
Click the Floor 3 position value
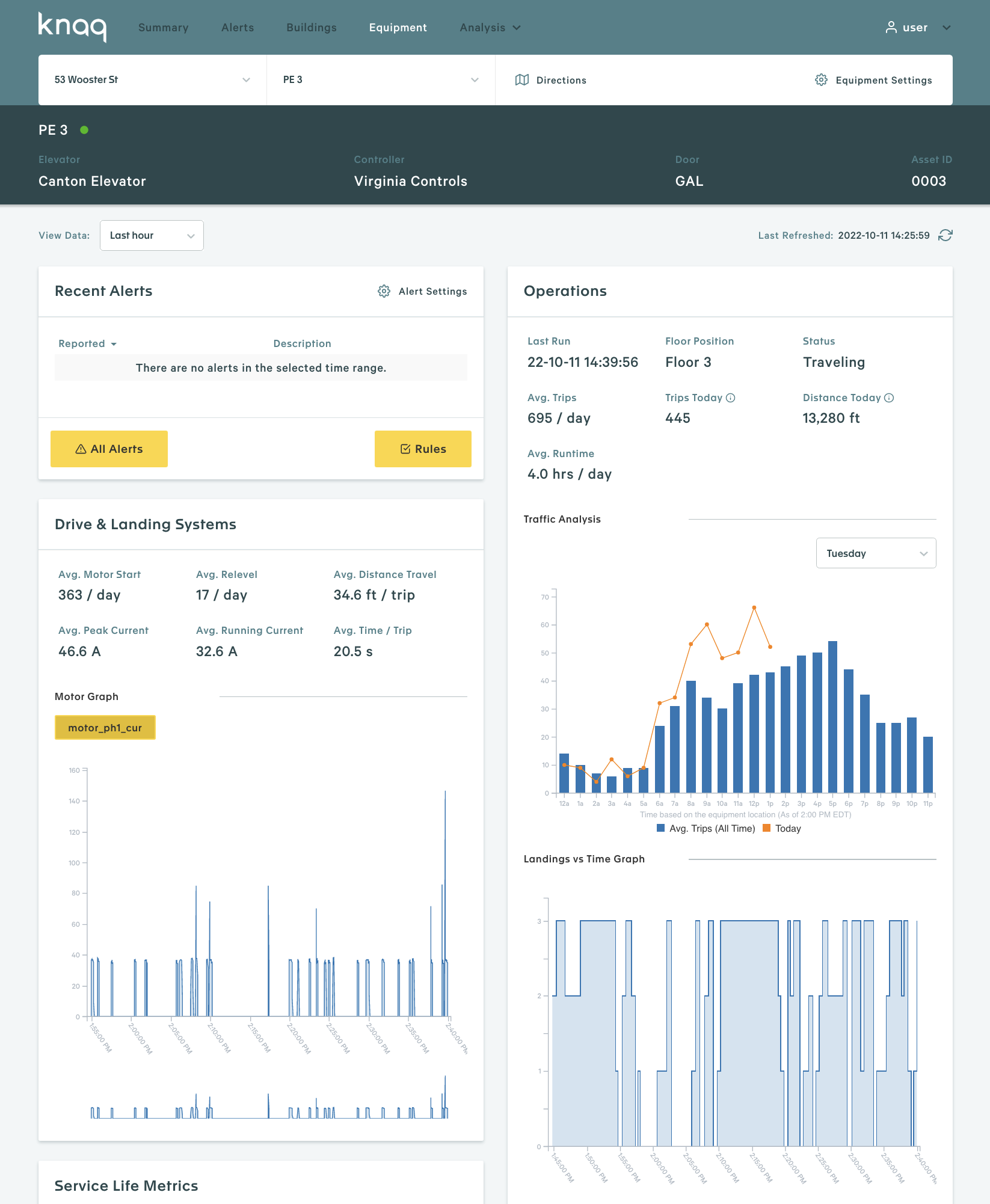click(x=688, y=362)
